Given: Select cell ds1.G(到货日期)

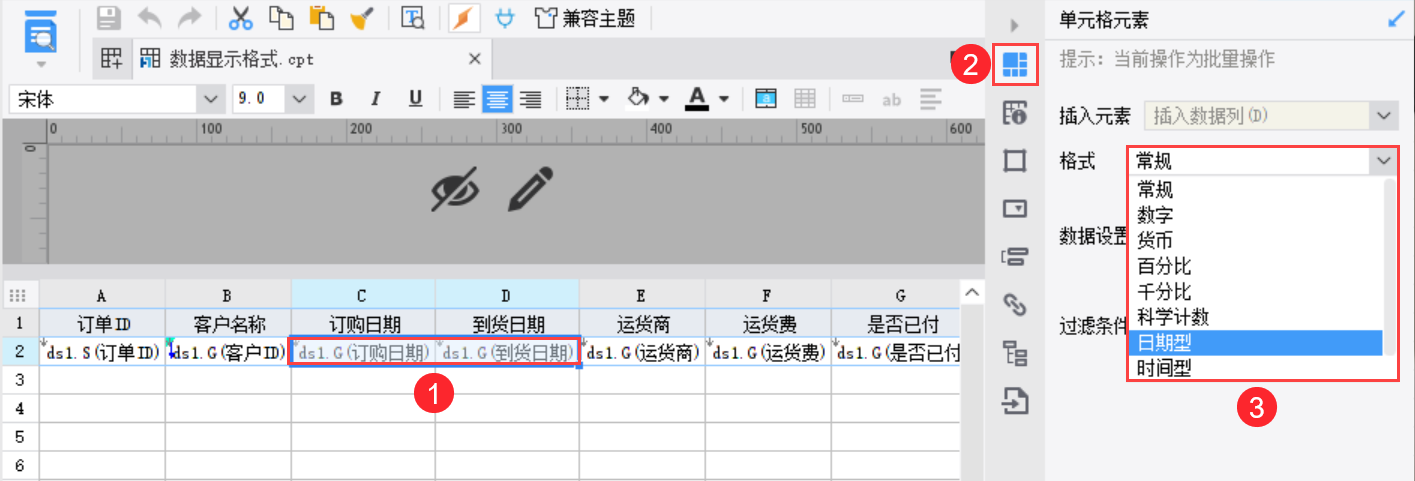Looking at the screenshot, I should tap(507, 352).
